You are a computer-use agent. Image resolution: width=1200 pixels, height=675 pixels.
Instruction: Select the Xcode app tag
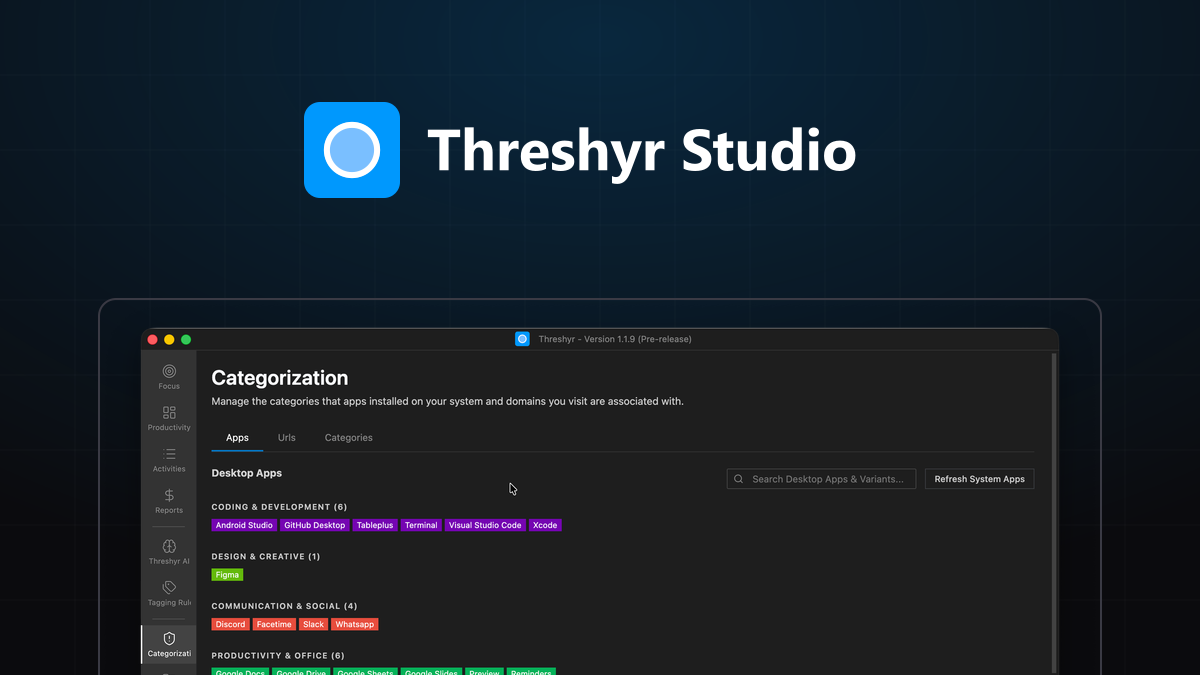click(545, 525)
